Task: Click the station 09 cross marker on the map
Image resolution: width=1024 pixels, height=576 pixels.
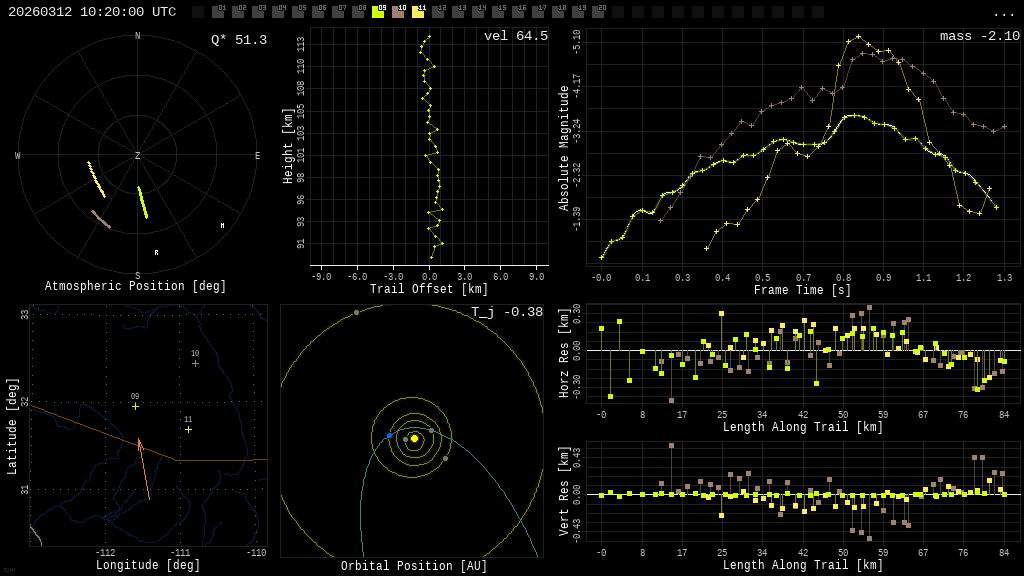Action: click(135, 406)
